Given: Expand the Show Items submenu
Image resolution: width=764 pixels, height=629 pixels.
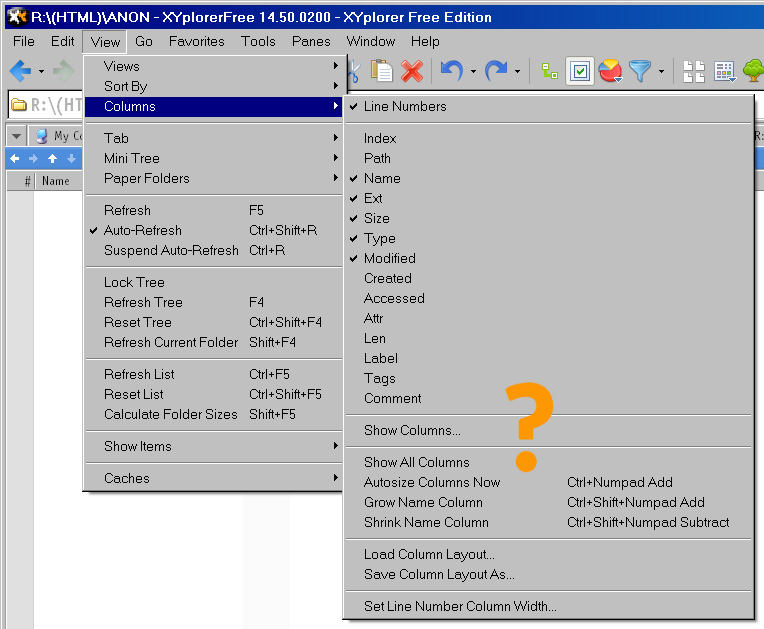Looking at the screenshot, I should [214, 446].
